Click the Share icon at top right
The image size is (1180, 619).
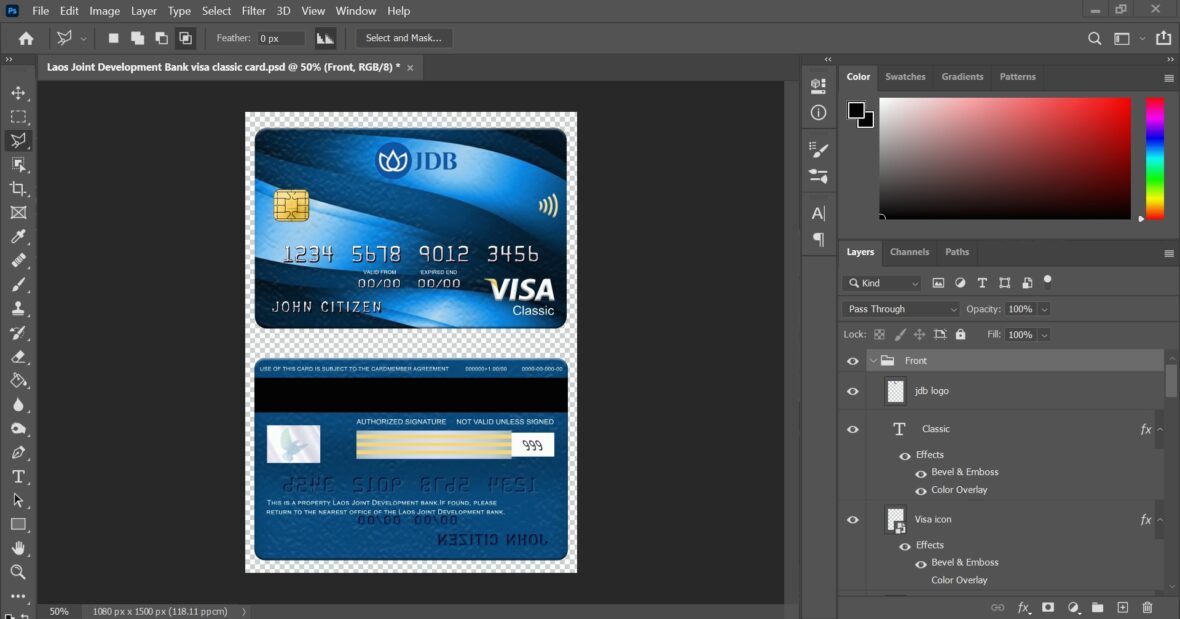(x=1163, y=38)
